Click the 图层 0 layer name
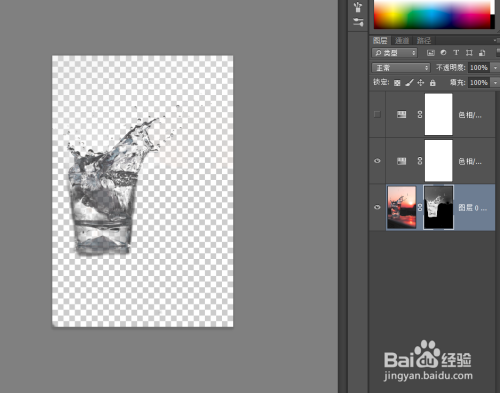Viewport: 500px width, 393px height. [472, 208]
